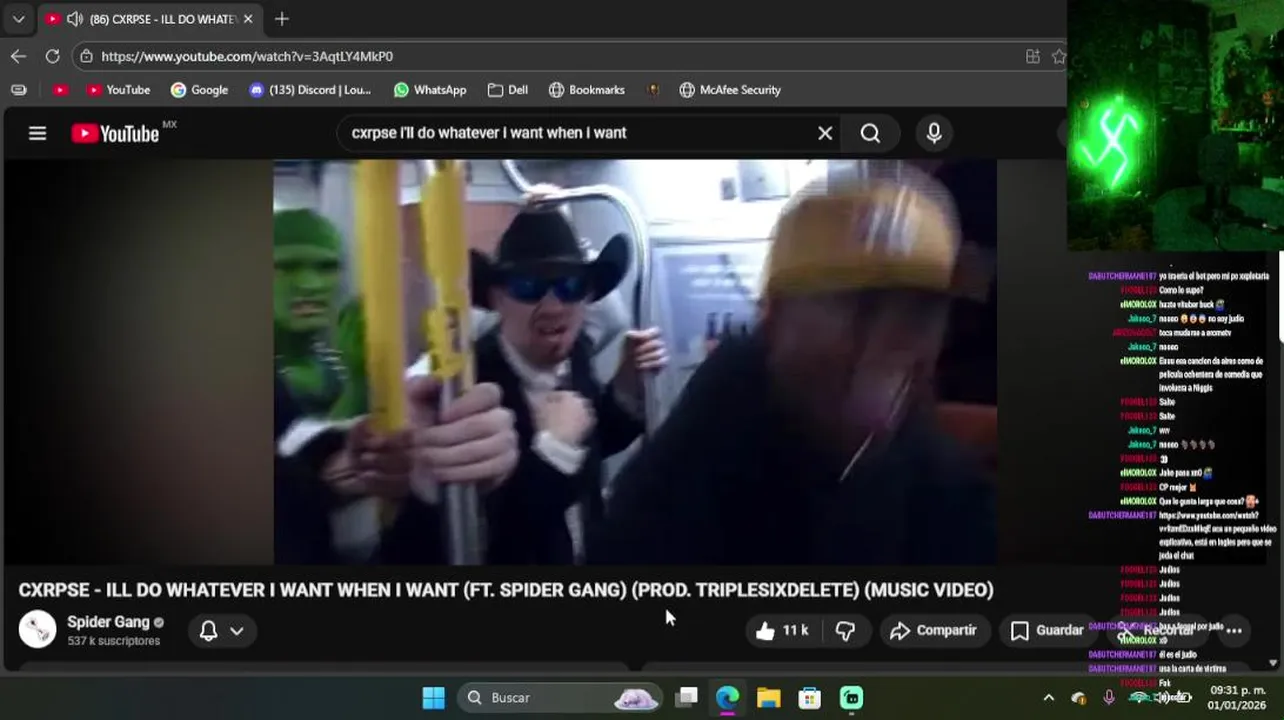Expand the Dell bookmarks folder
Viewport: 1284px width, 720px height.
(508, 90)
